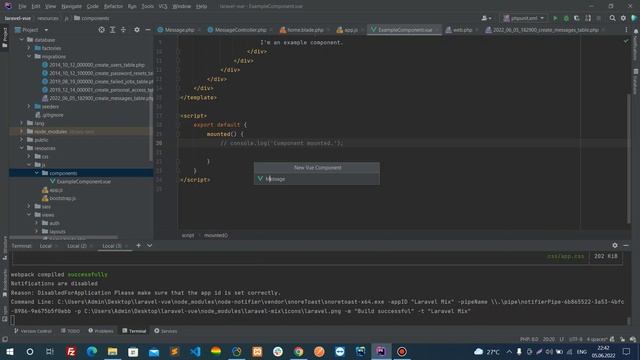
Task: Select bootstrap.js in project tree
Action: [x=62, y=198]
